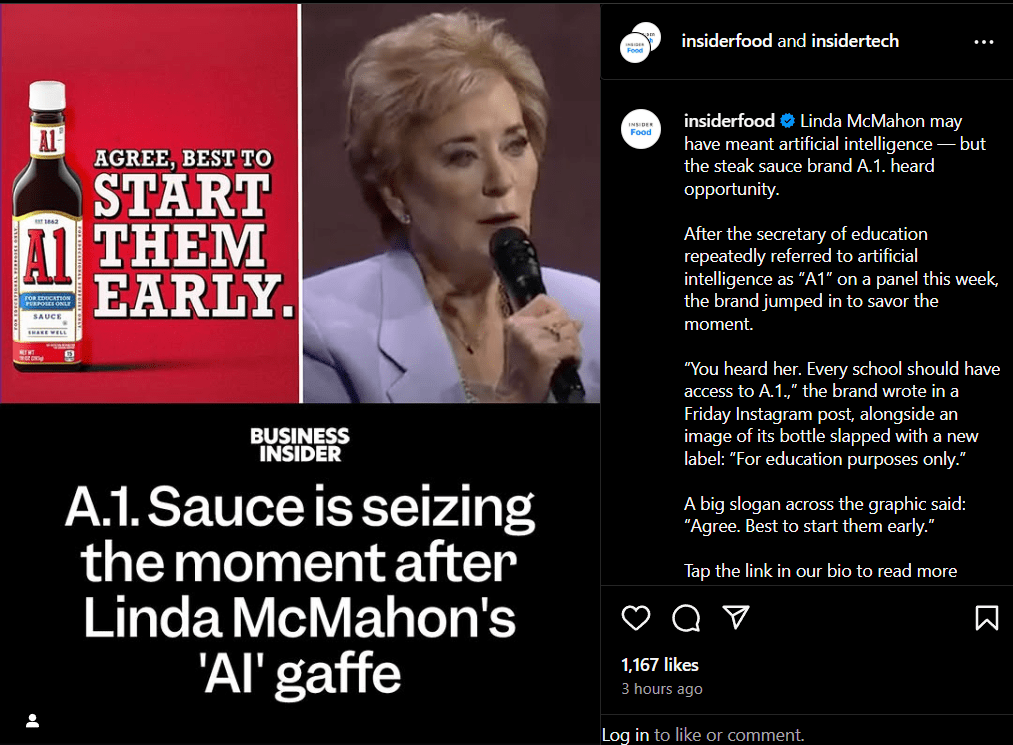Save the post with the bookmark icon
The image size is (1013, 745).
[986, 618]
